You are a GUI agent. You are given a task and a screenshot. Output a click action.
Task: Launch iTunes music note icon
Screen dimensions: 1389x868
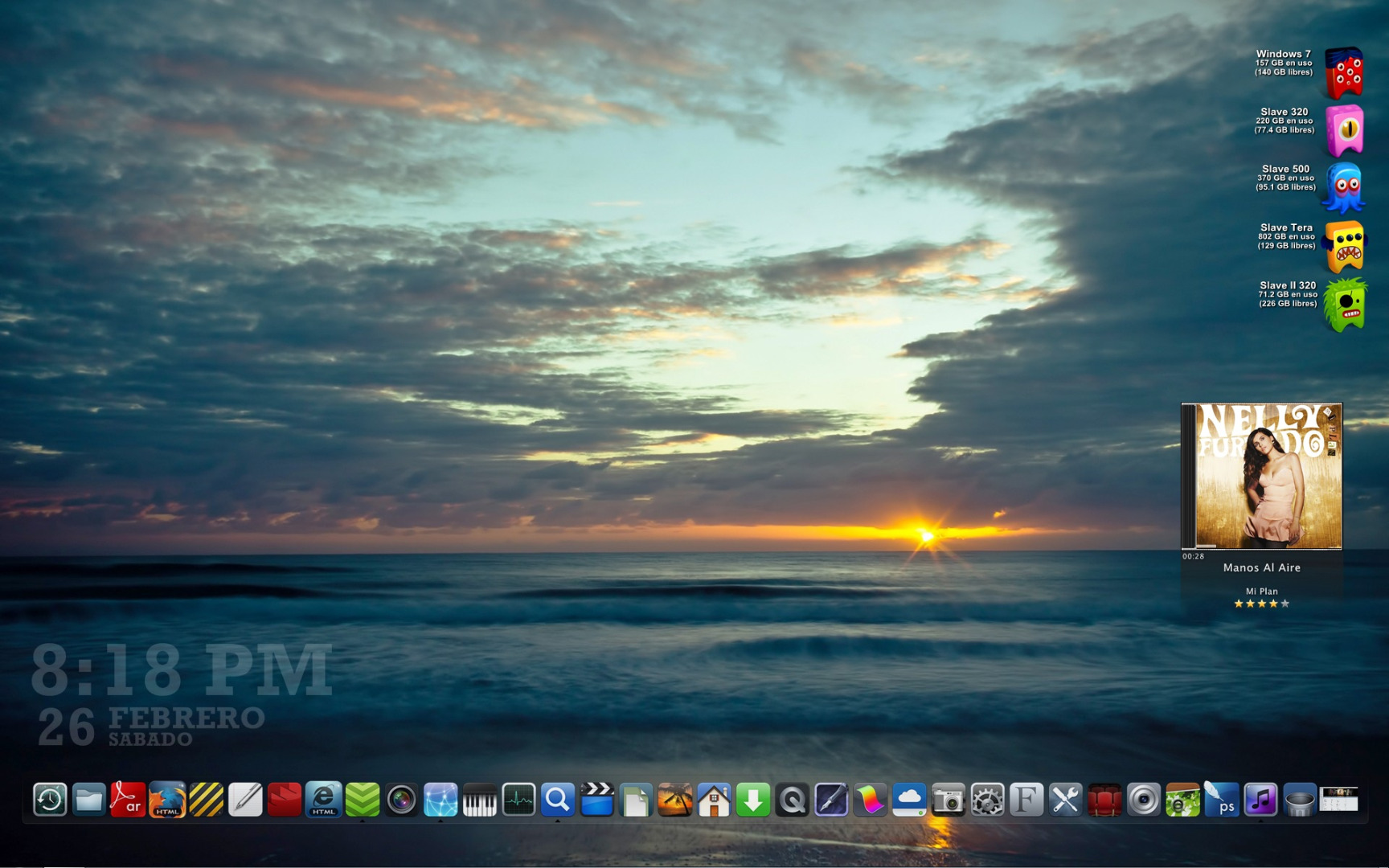[x=1260, y=800]
